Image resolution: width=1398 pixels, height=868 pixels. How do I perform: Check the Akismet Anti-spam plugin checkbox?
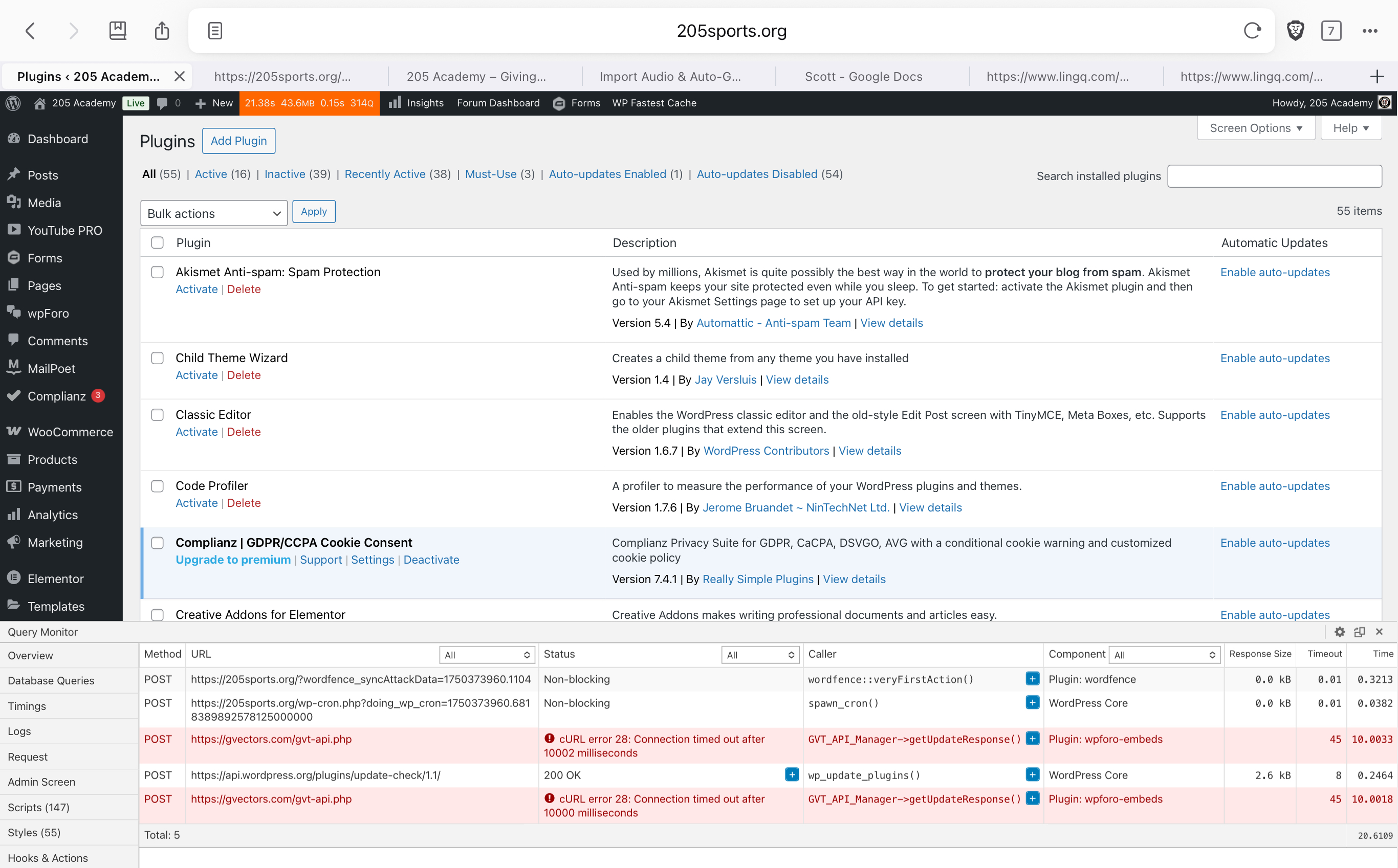[x=157, y=272]
